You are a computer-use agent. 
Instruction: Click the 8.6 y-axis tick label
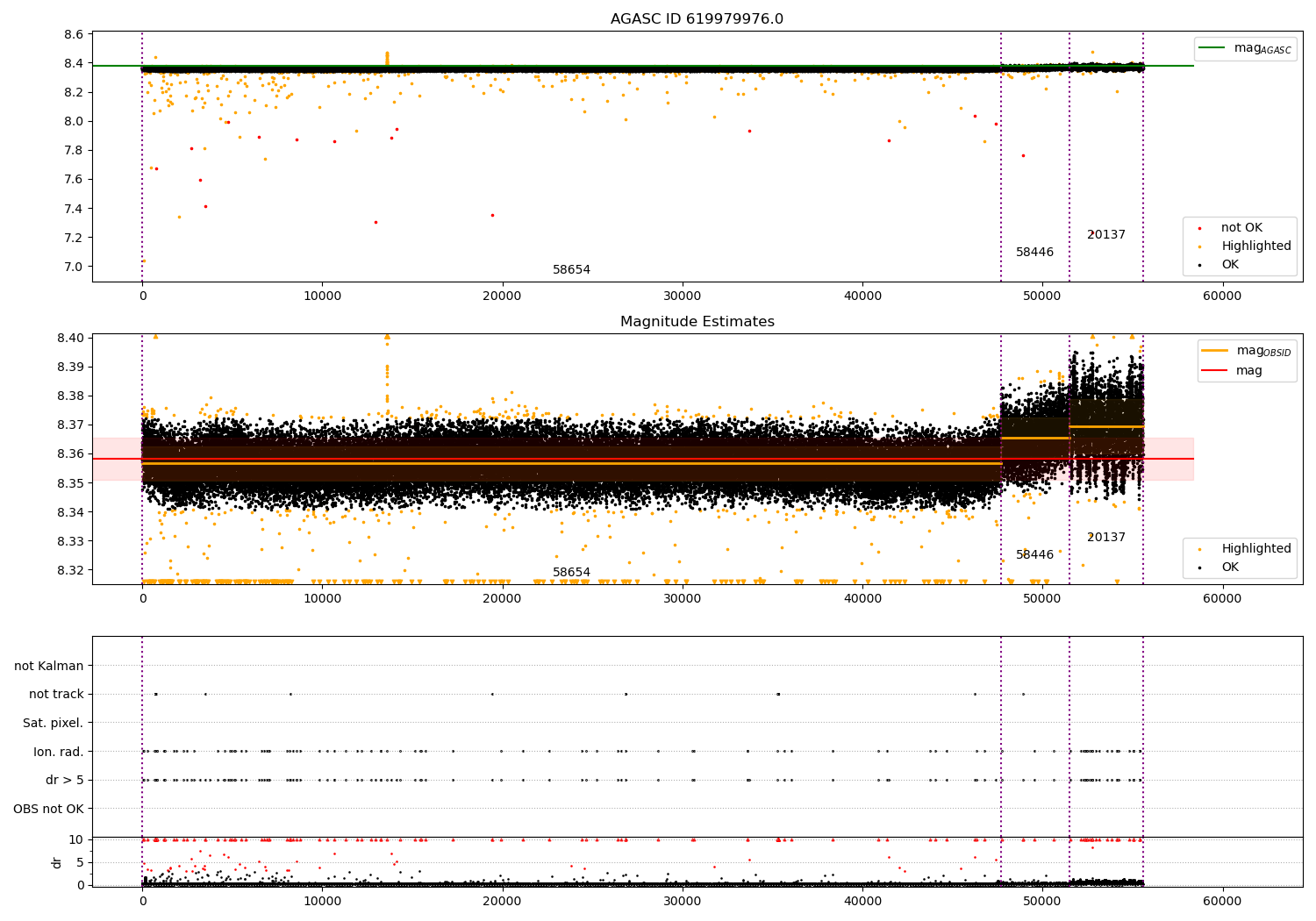[x=74, y=35]
